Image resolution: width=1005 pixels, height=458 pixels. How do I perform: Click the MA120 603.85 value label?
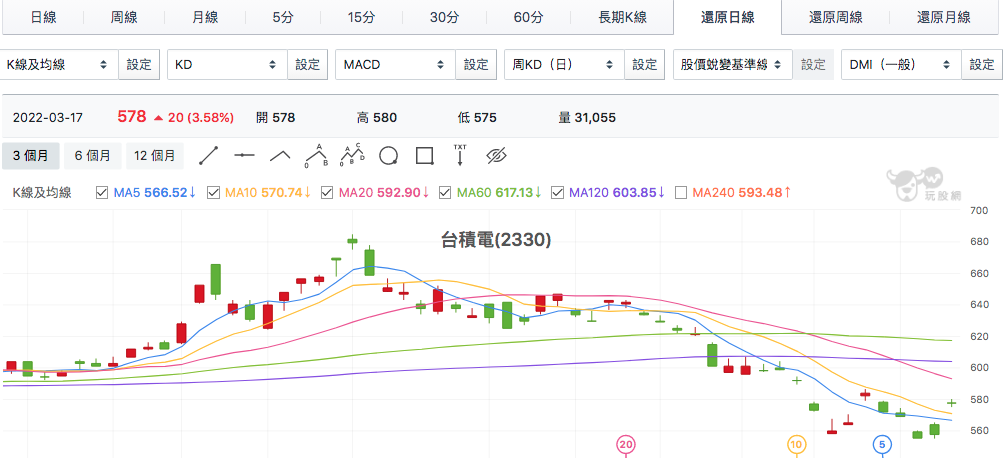click(617, 192)
